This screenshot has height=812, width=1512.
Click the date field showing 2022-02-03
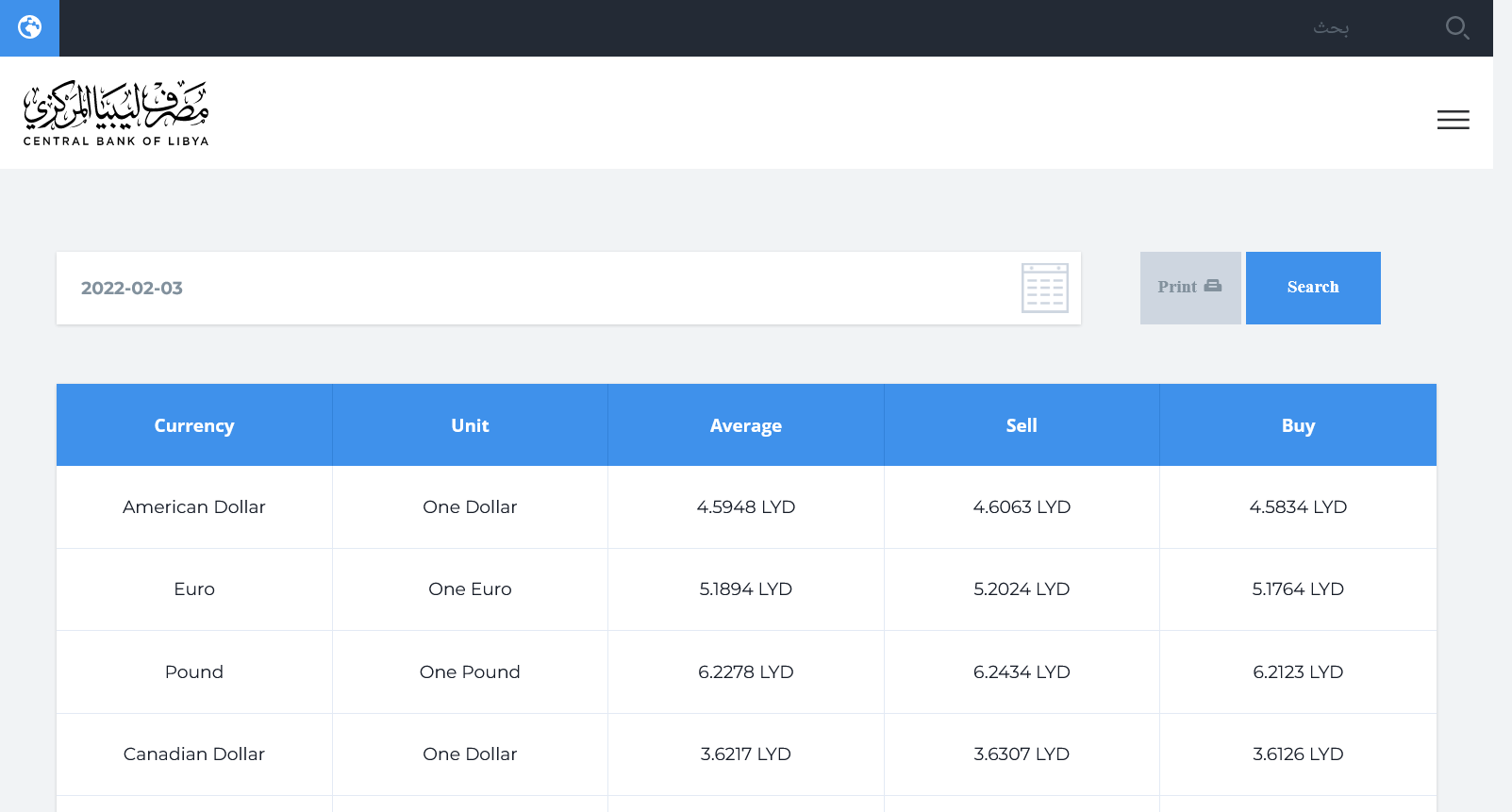pos(528,289)
